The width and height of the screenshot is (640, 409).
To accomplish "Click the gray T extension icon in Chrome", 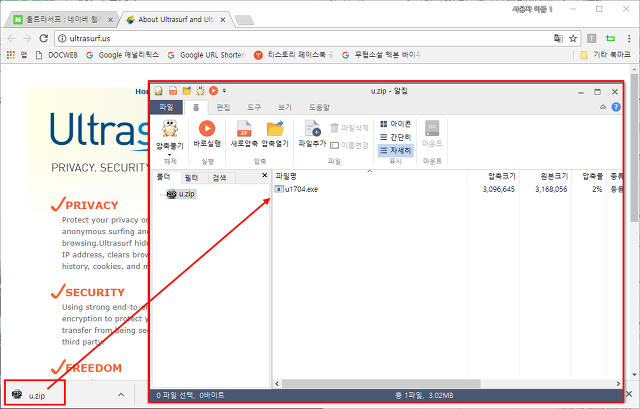I will point(591,38).
